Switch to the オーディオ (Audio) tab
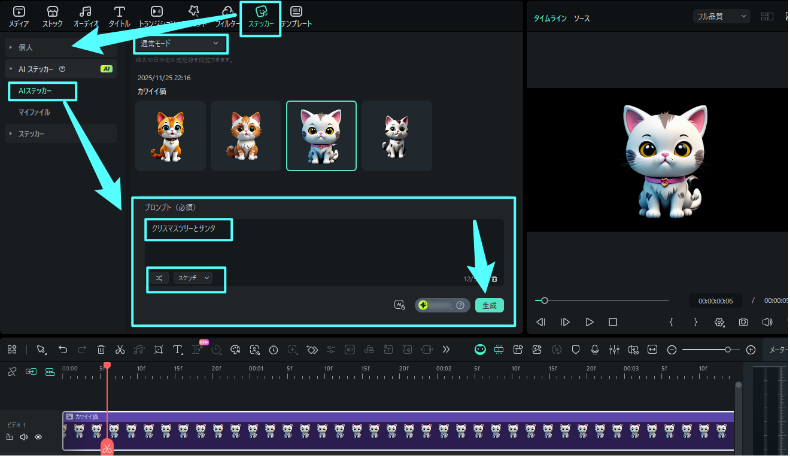 pyautogui.click(x=86, y=16)
